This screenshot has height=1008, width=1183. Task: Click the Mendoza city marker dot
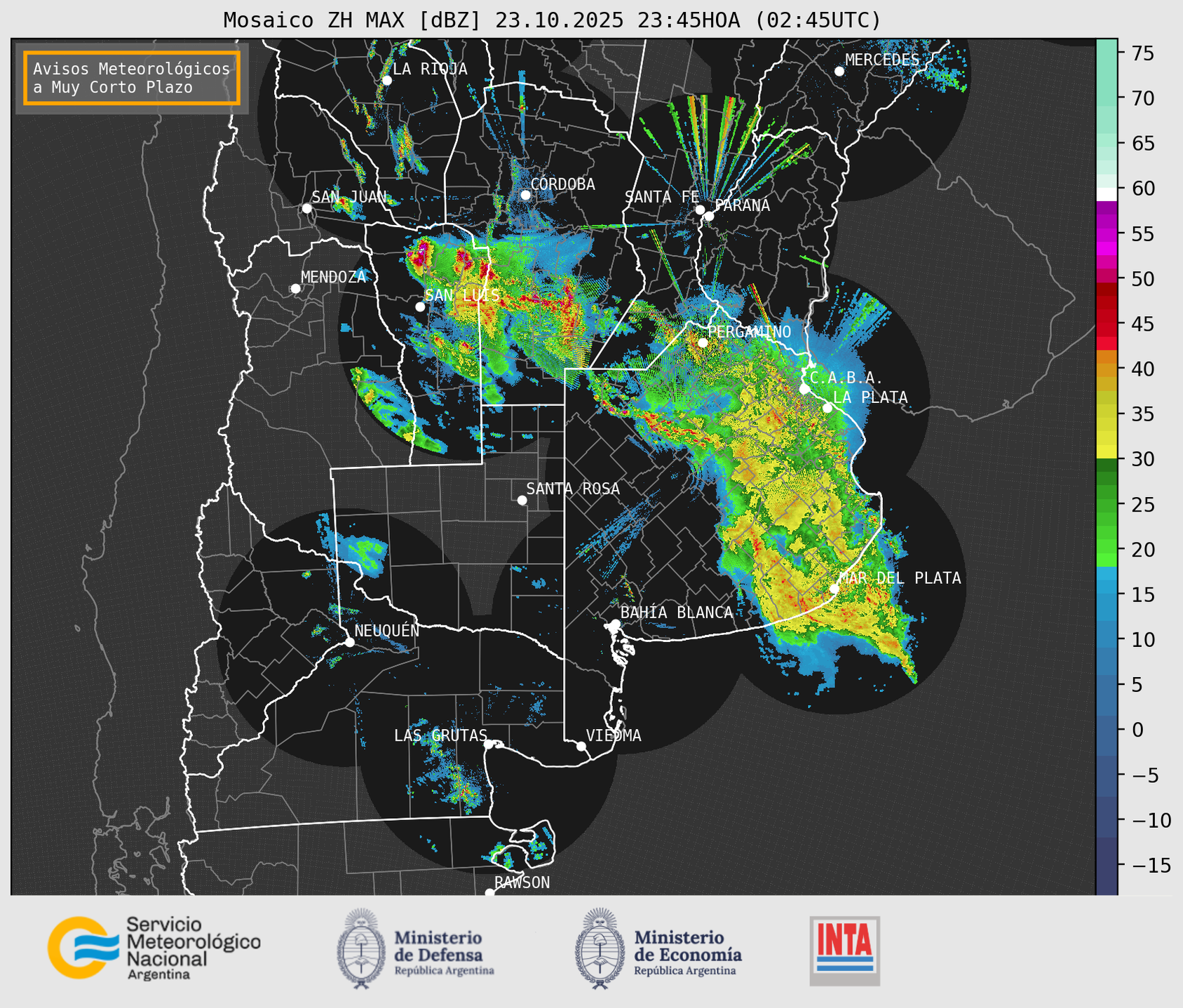pos(295,289)
